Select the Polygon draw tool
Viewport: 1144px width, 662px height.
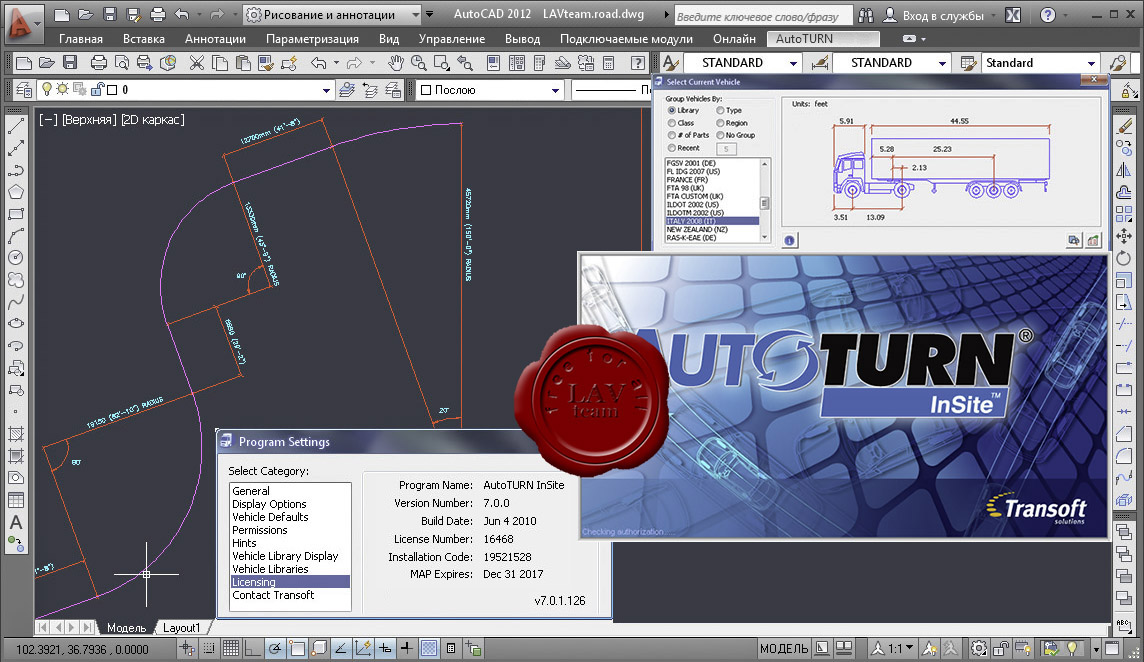pyautogui.click(x=15, y=192)
